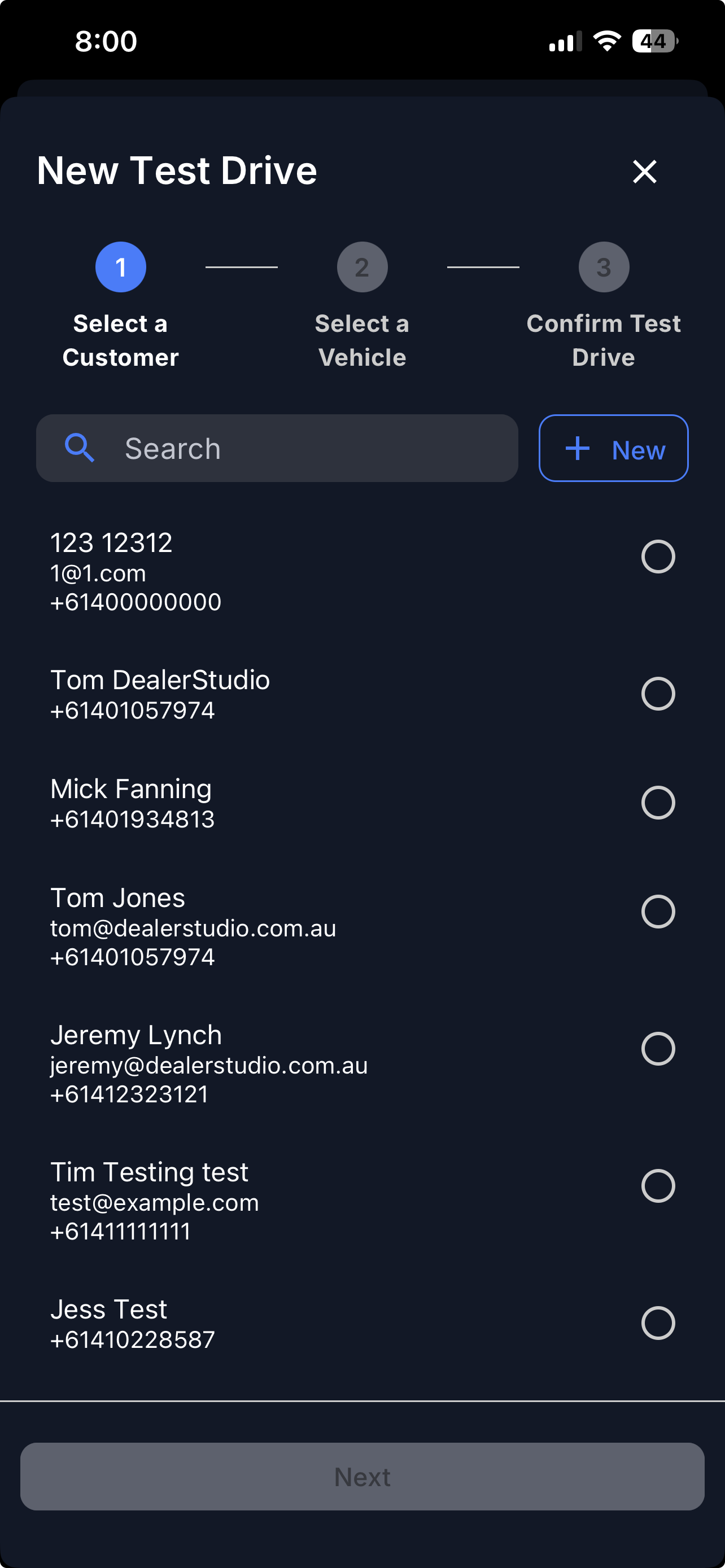This screenshot has width=725, height=1568.
Task: Select Tom DealerStudio radio button
Action: [x=658, y=694]
